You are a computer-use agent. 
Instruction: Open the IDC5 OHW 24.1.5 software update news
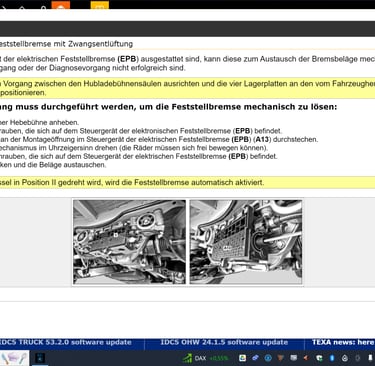[x=224, y=342]
